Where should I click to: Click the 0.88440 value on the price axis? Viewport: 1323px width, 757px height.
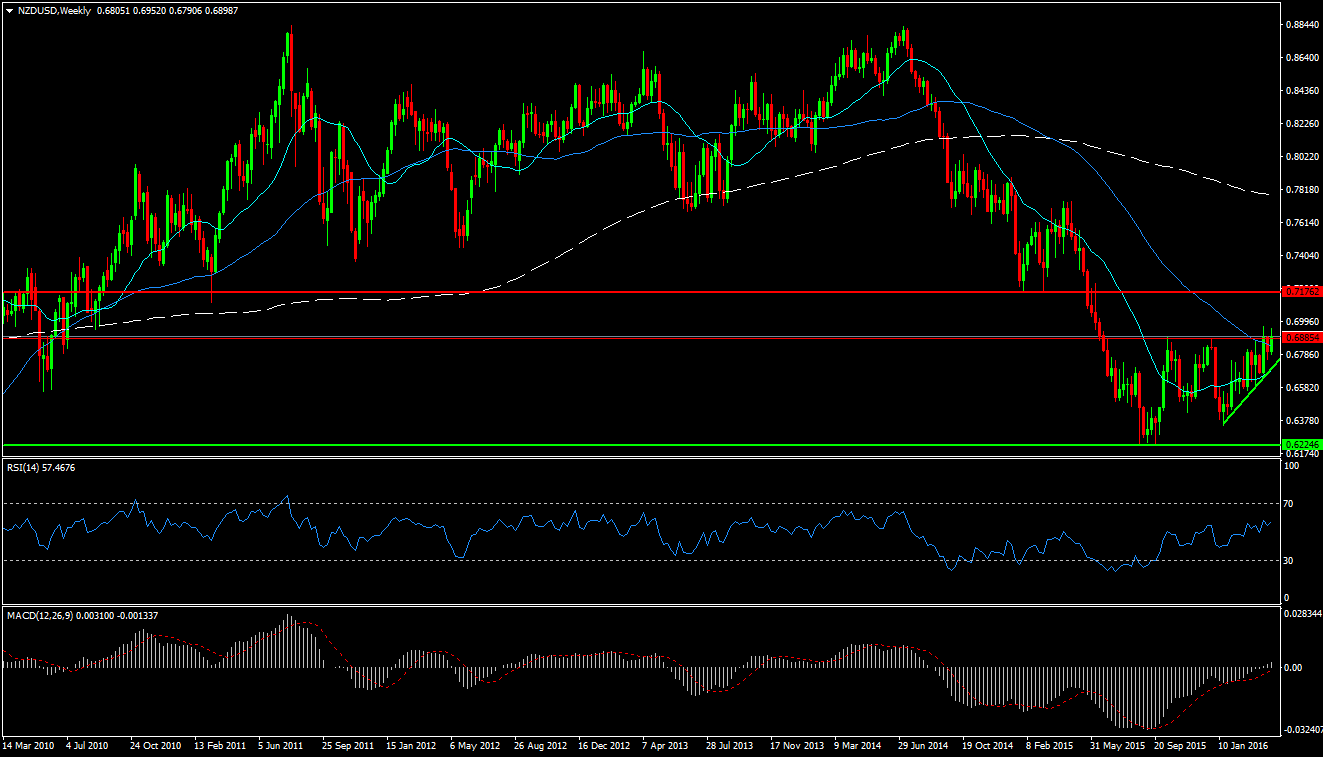pos(1301,25)
